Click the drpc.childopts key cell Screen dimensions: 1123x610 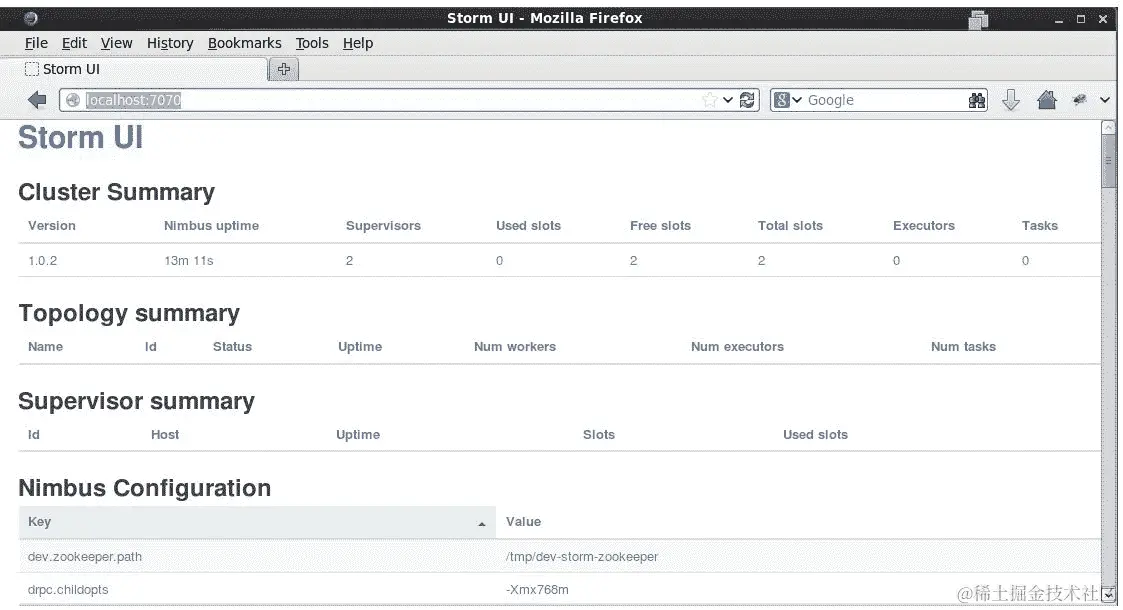pyautogui.click(x=68, y=589)
